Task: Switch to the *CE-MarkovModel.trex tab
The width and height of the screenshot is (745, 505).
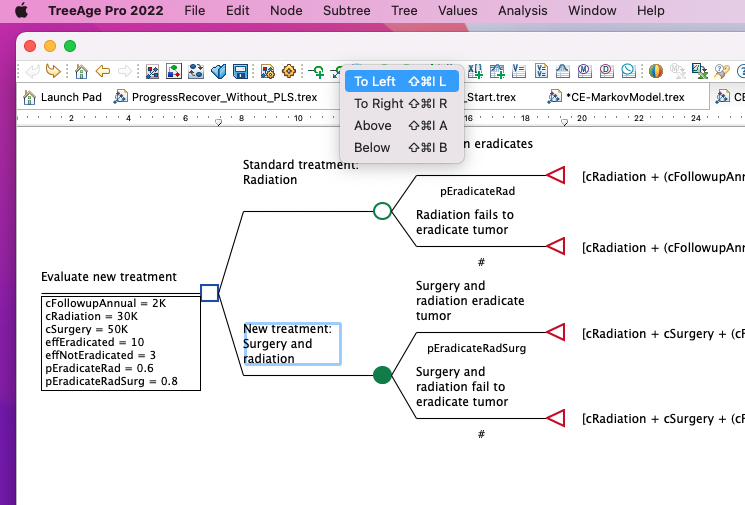Action: pos(616,97)
